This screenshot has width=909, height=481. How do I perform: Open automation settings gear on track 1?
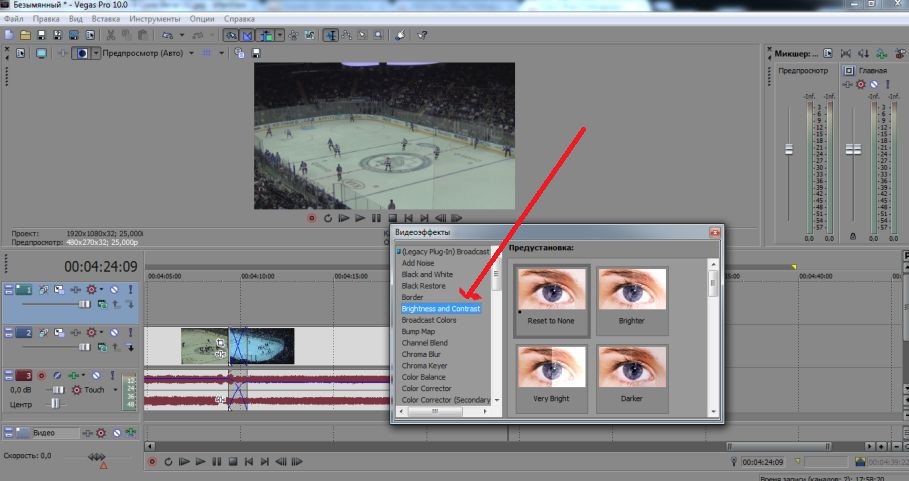(x=91, y=289)
